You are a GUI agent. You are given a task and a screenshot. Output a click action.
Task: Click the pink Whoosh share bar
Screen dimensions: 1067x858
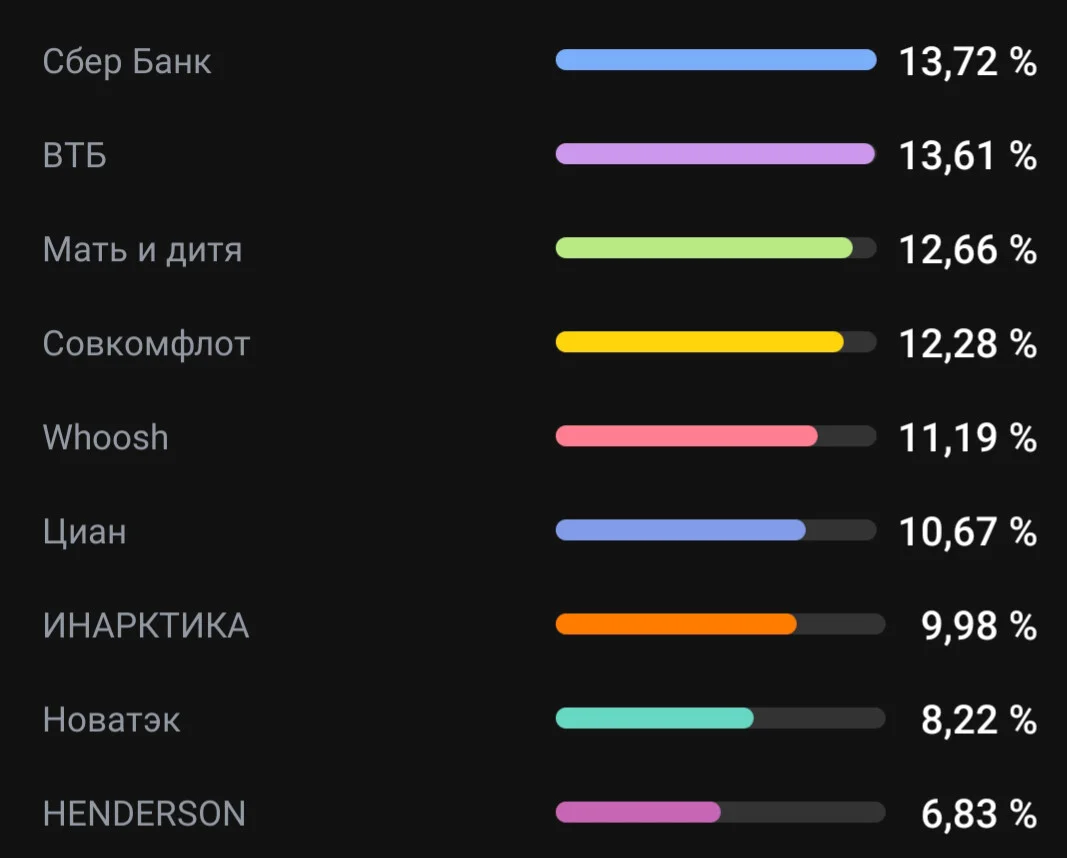687,435
